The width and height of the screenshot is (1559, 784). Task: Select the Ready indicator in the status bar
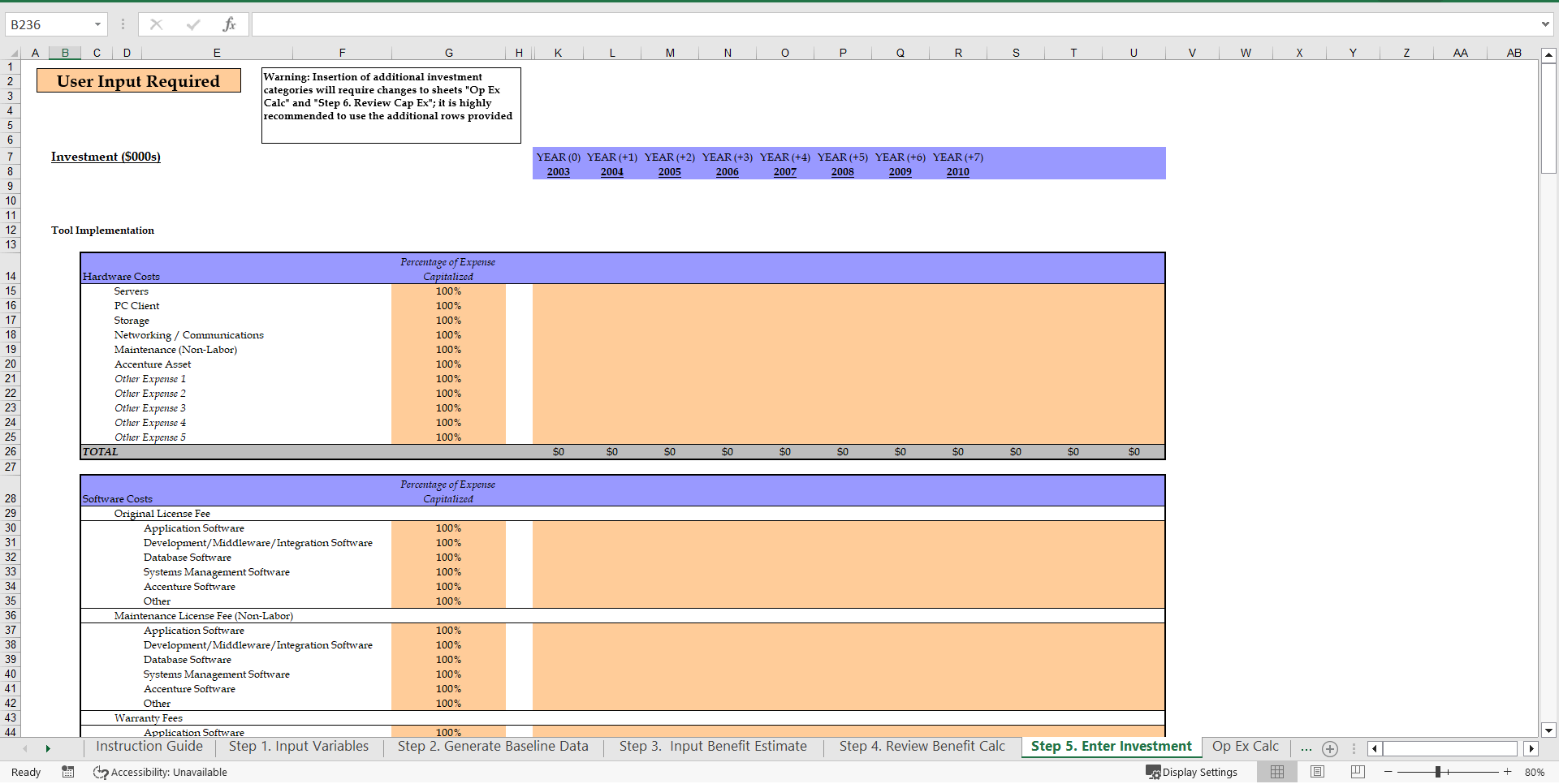pyautogui.click(x=26, y=772)
